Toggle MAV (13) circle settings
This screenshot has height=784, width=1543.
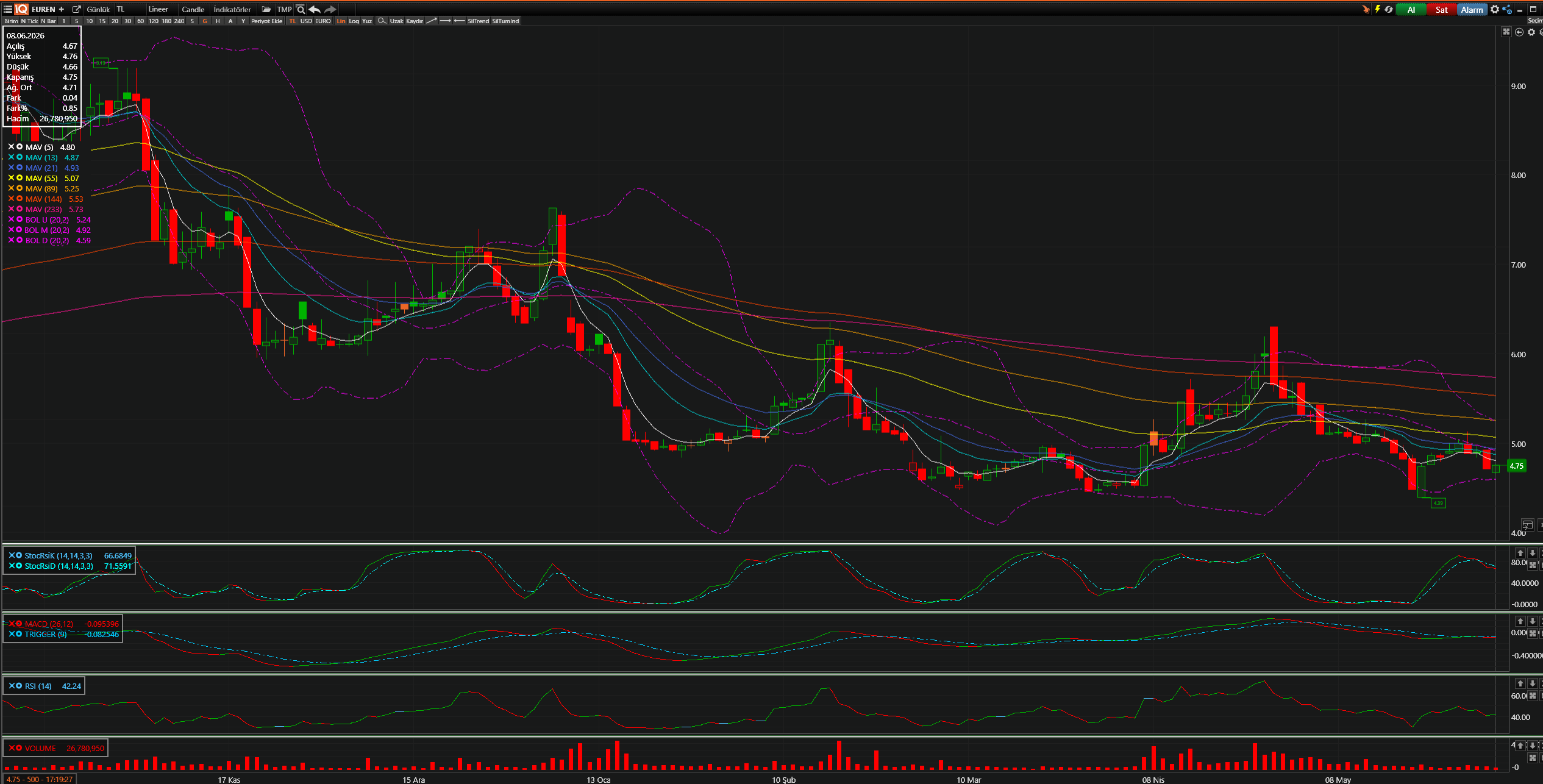click(20, 157)
